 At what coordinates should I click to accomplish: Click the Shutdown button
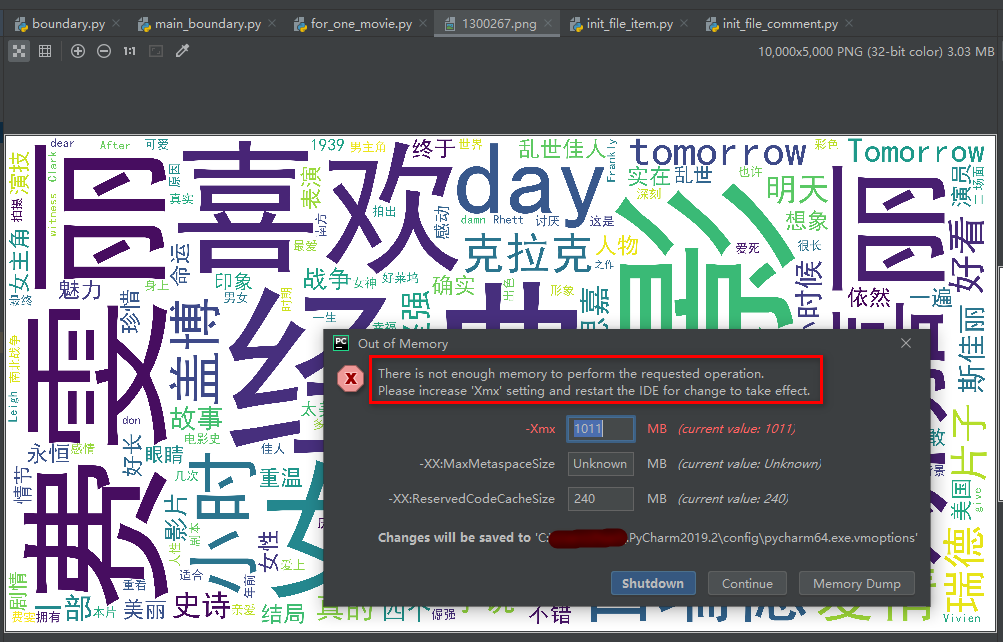click(x=653, y=583)
